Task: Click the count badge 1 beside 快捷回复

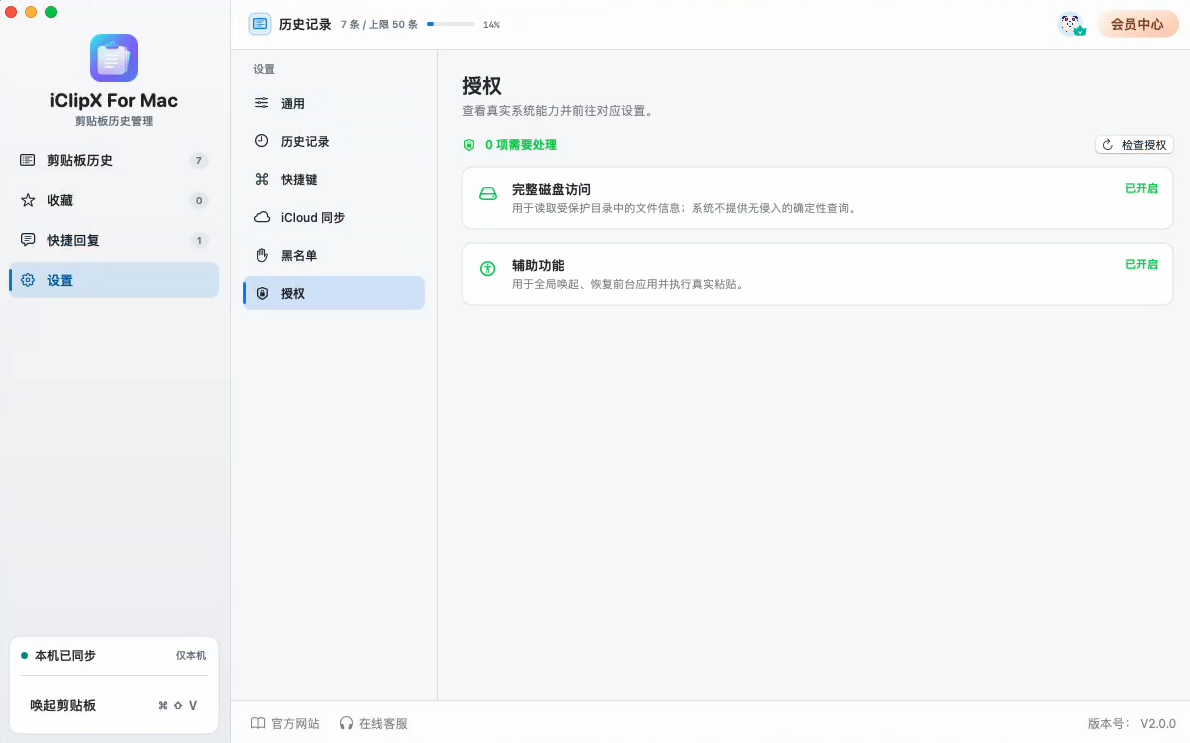Action: point(199,240)
